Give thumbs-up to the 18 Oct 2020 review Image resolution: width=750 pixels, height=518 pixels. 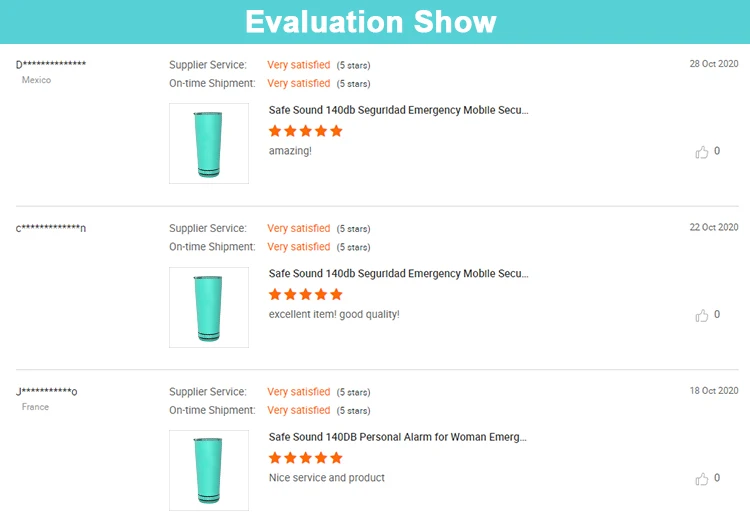point(702,479)
